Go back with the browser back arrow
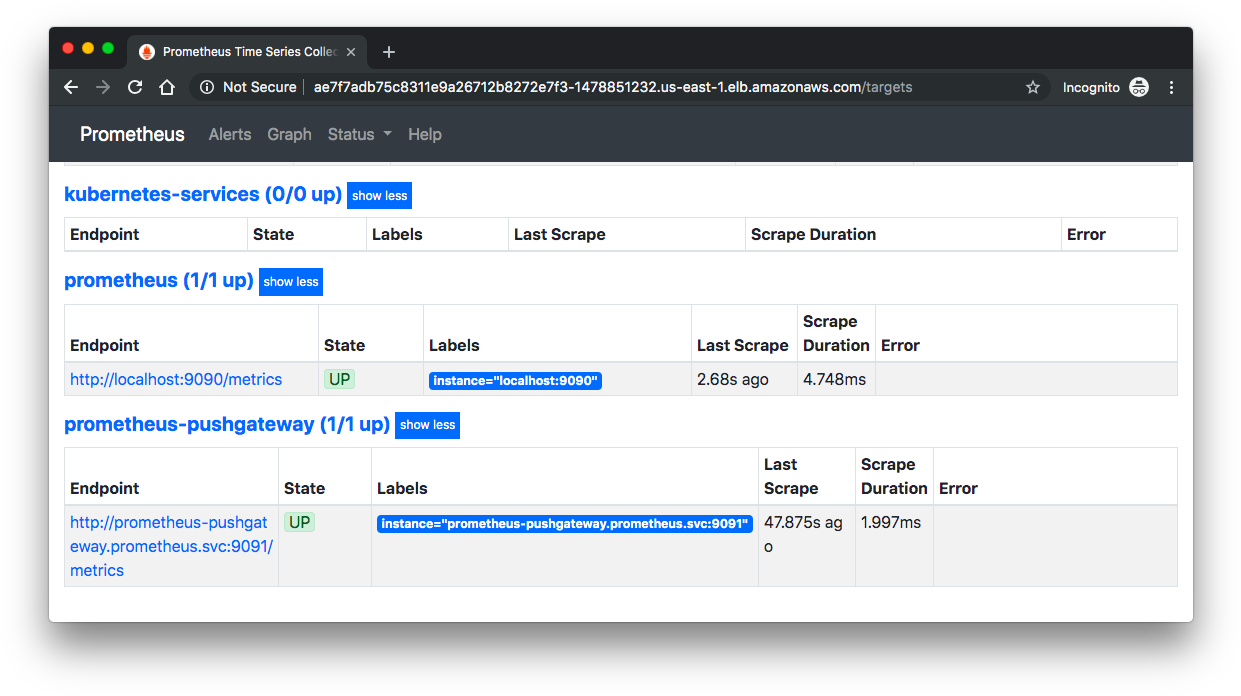 (71, 87)
